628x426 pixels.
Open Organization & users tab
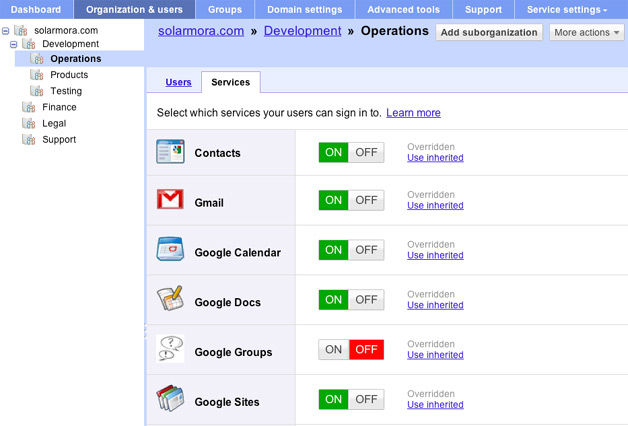point(134,10)
